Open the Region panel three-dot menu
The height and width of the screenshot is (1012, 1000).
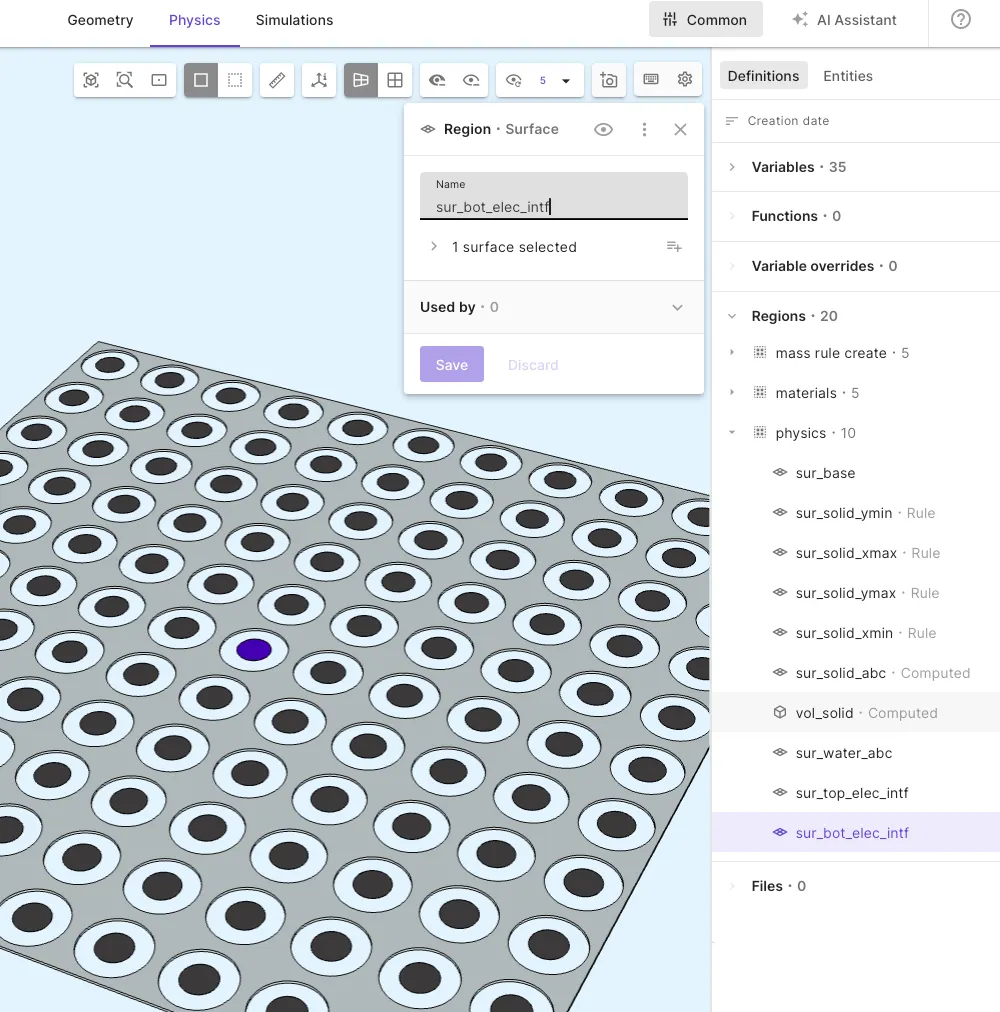point(644,130)
